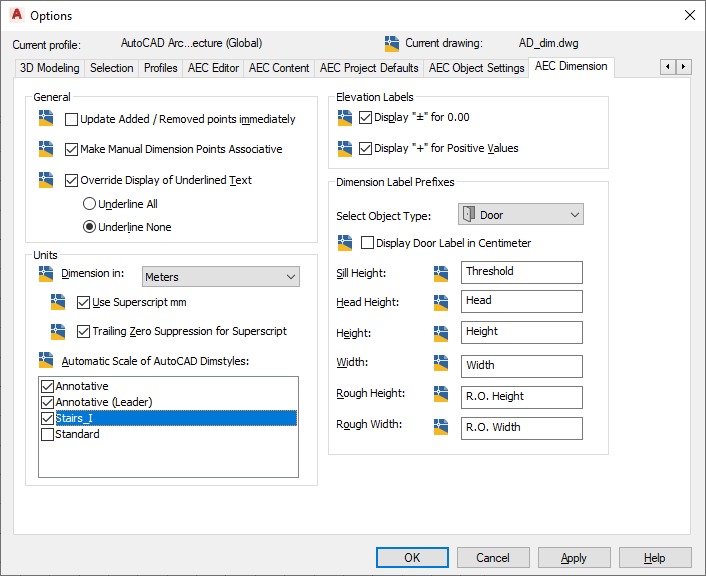
Task: Uncheck Trailing Zero Suppression for Superscript
Action: pyautogui.click(x=83, y=331)
